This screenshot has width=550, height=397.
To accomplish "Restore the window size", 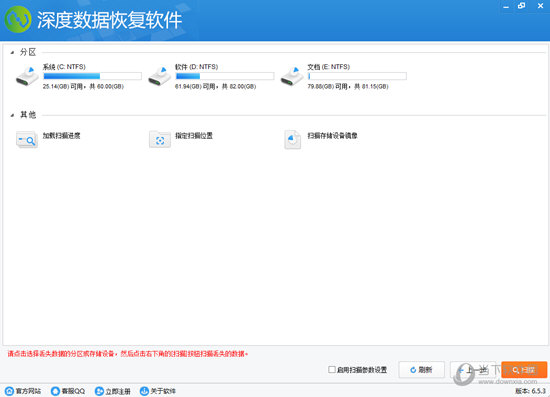I will coord(522,6).
